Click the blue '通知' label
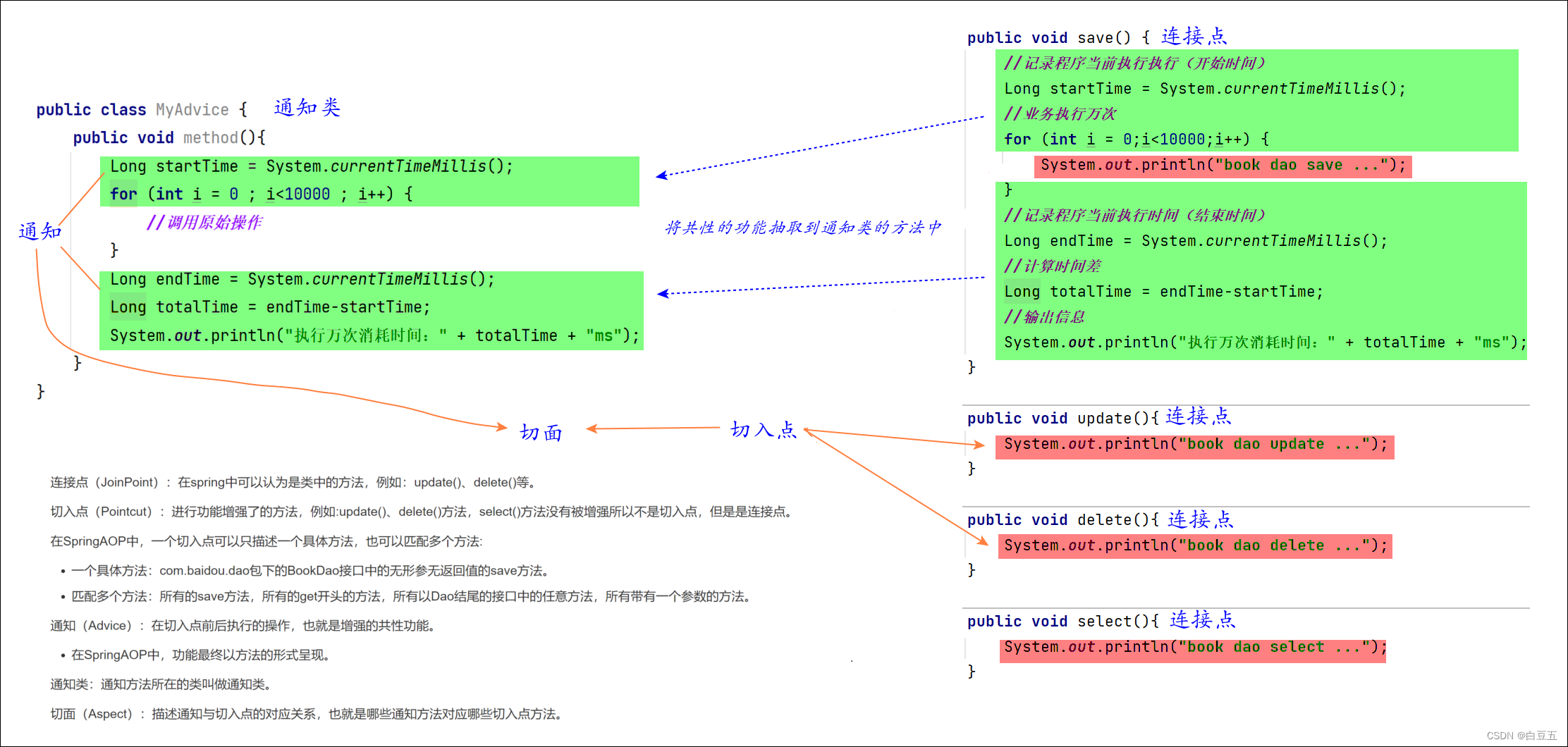1568x747 pixels. pos(40,231)
